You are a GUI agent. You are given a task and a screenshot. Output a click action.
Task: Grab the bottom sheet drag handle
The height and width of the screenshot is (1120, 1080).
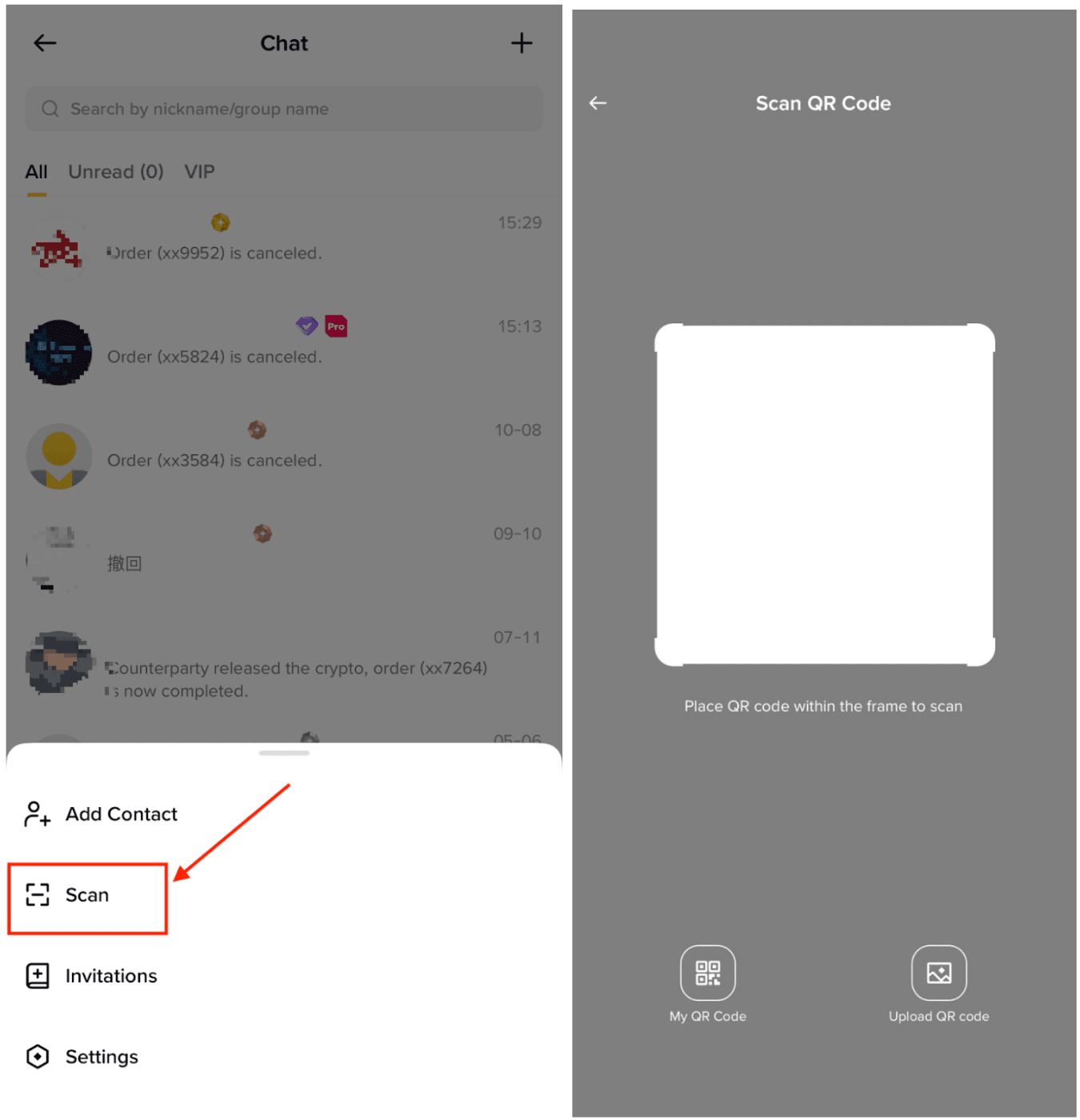pyautogui.click(x=284, y=753)
